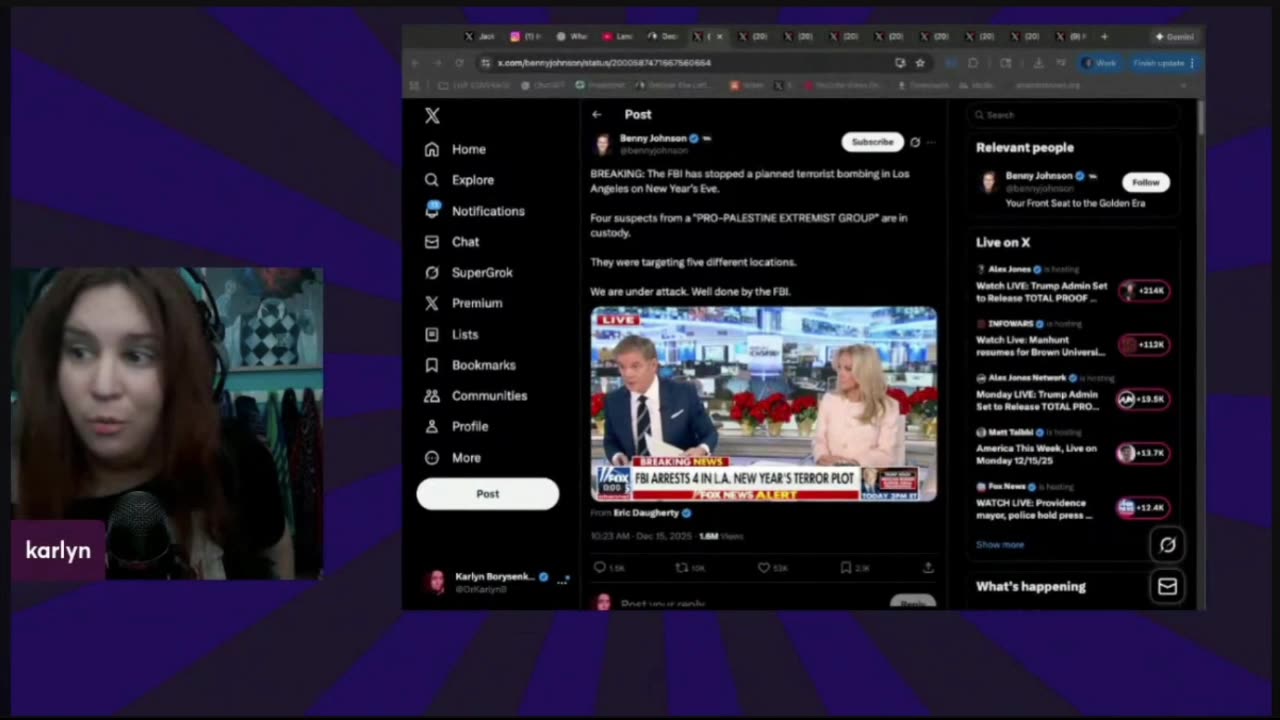This screenshot has width=1280, height=720.
Task: Click Finish update button
Action: point(1163,63)
